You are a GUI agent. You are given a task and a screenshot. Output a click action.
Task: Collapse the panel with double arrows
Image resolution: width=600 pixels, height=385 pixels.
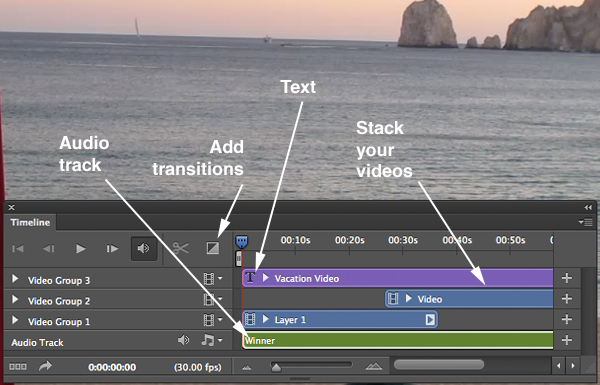click(588, 207)
